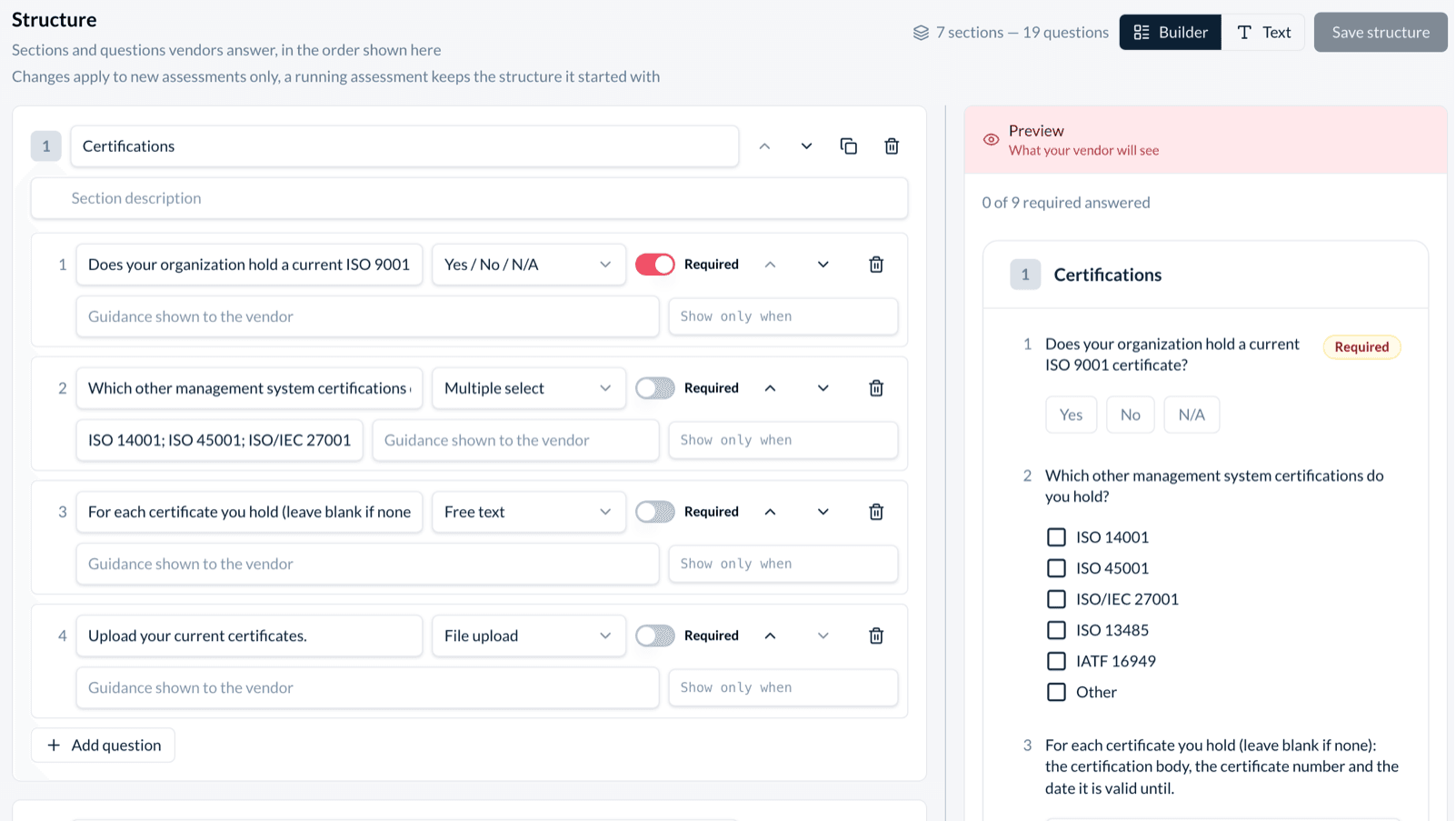Check ISO 14001 in preview
The image size is (1456, 821).
(1056, 537)
